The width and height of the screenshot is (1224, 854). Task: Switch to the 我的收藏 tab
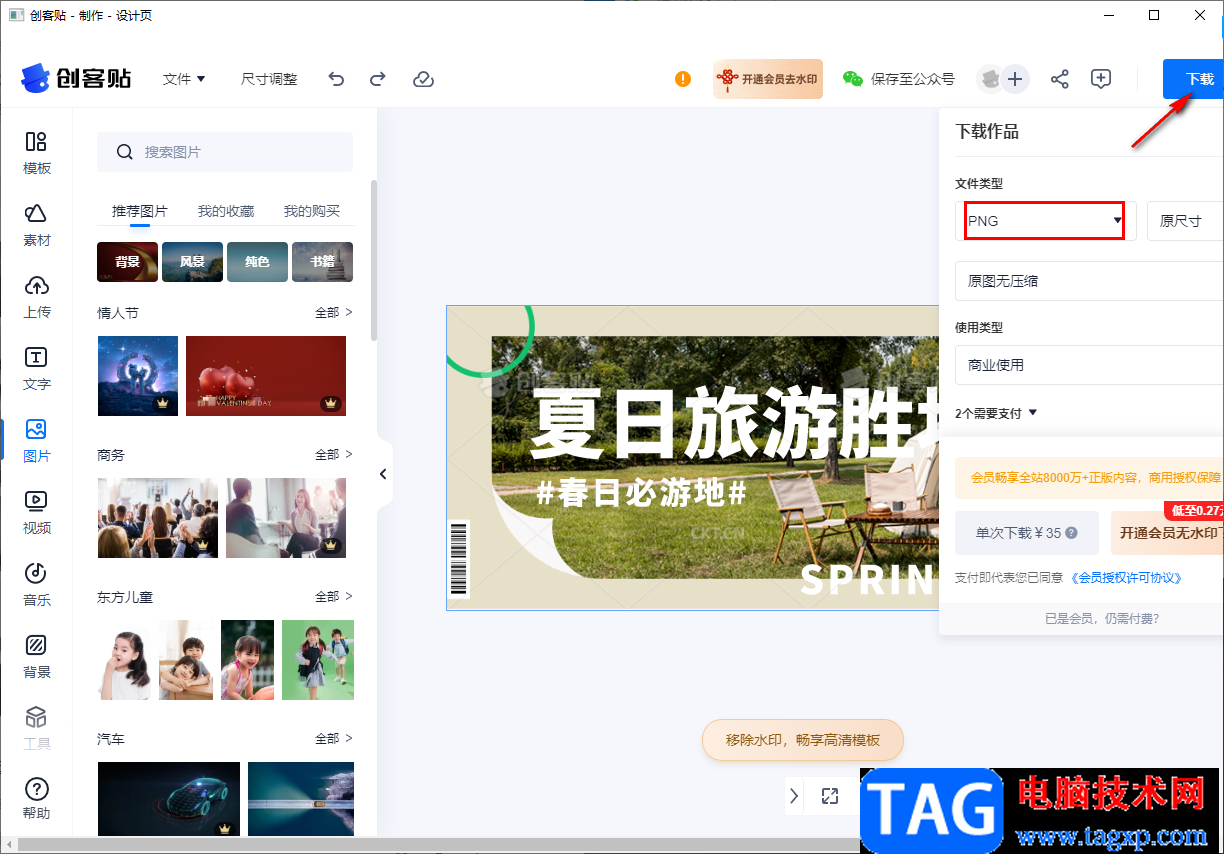[226, 211]
